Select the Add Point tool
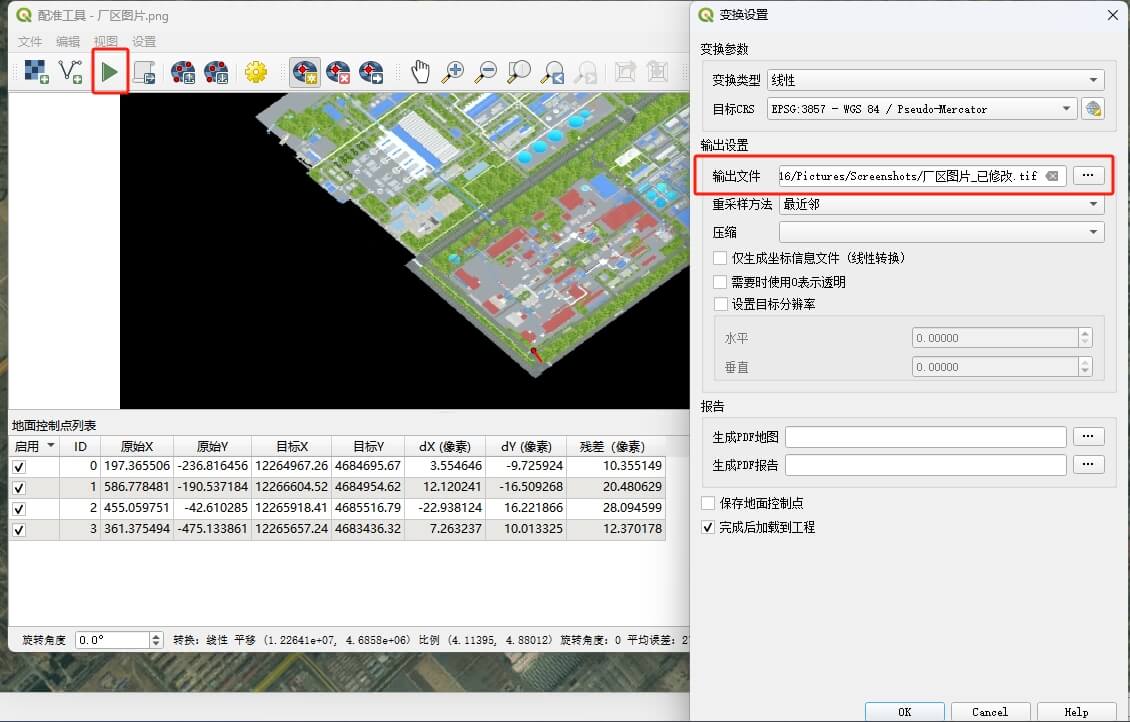 coord(305,72)
